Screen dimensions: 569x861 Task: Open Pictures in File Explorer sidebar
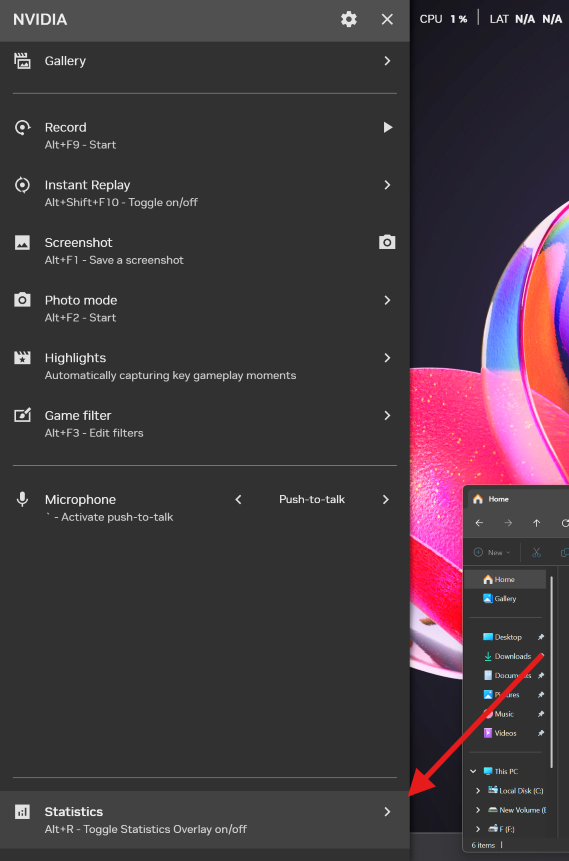(x=501, y=695)
